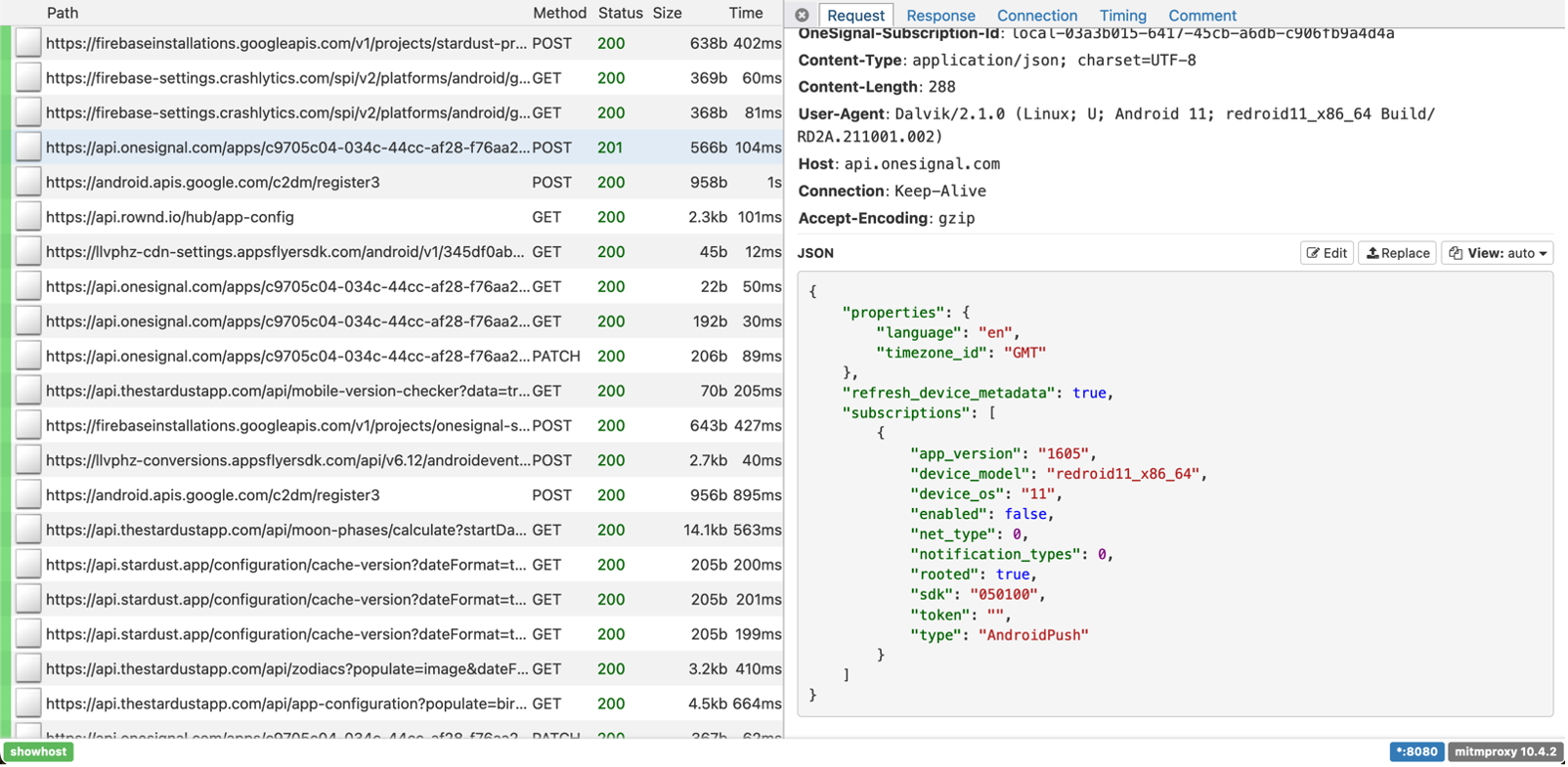Click icon of selected onesignal POST 201 flow
This screenshot has width=1568, height=767.
coord(28,148)
